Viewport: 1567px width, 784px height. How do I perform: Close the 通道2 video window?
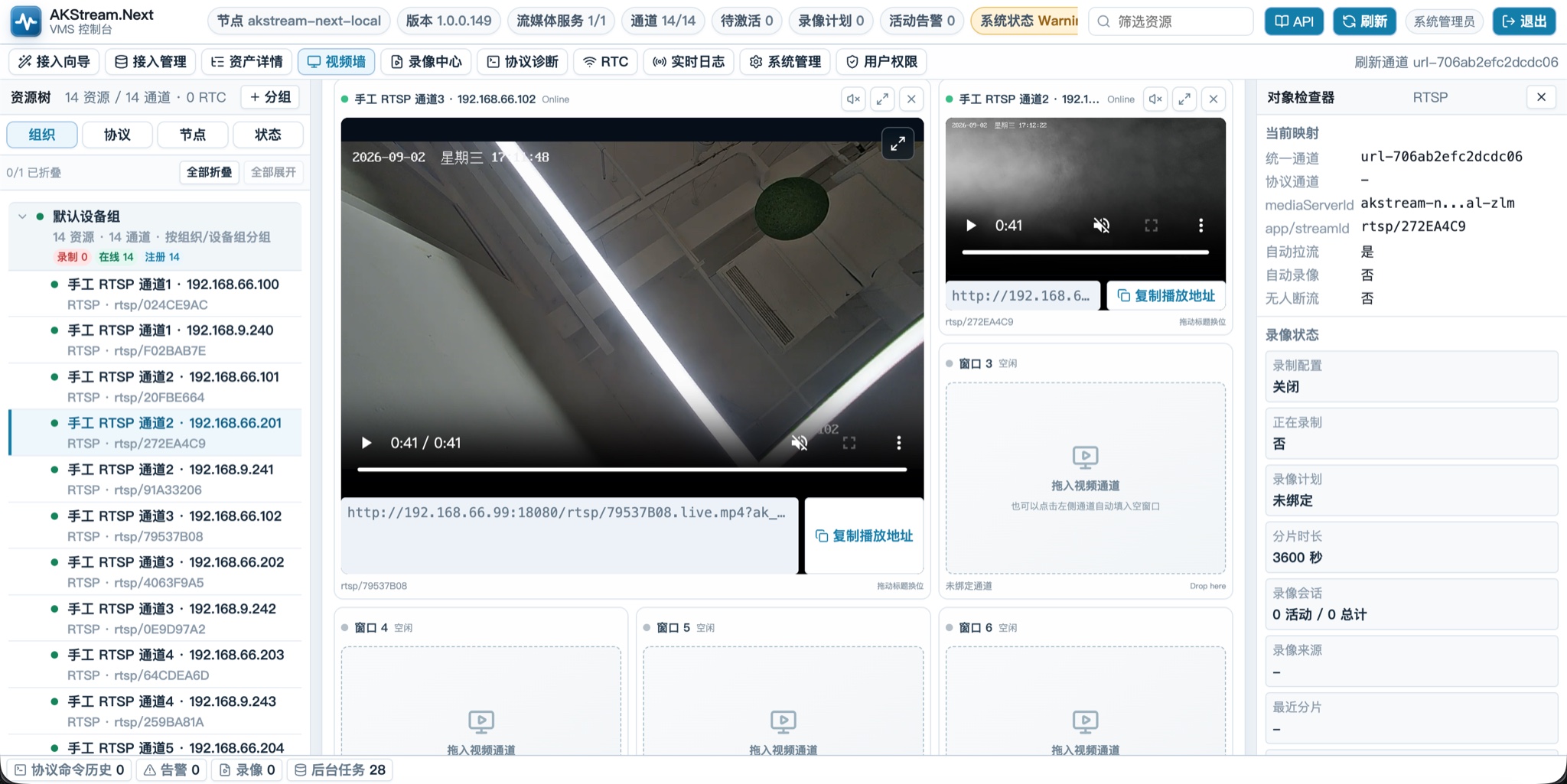1214,99
